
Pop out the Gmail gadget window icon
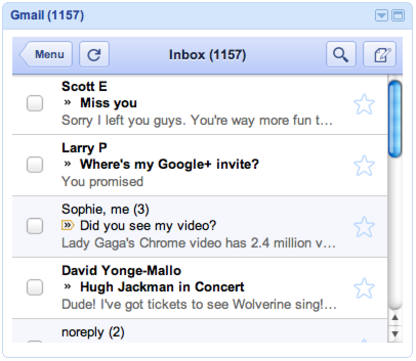tap(398, 15)
